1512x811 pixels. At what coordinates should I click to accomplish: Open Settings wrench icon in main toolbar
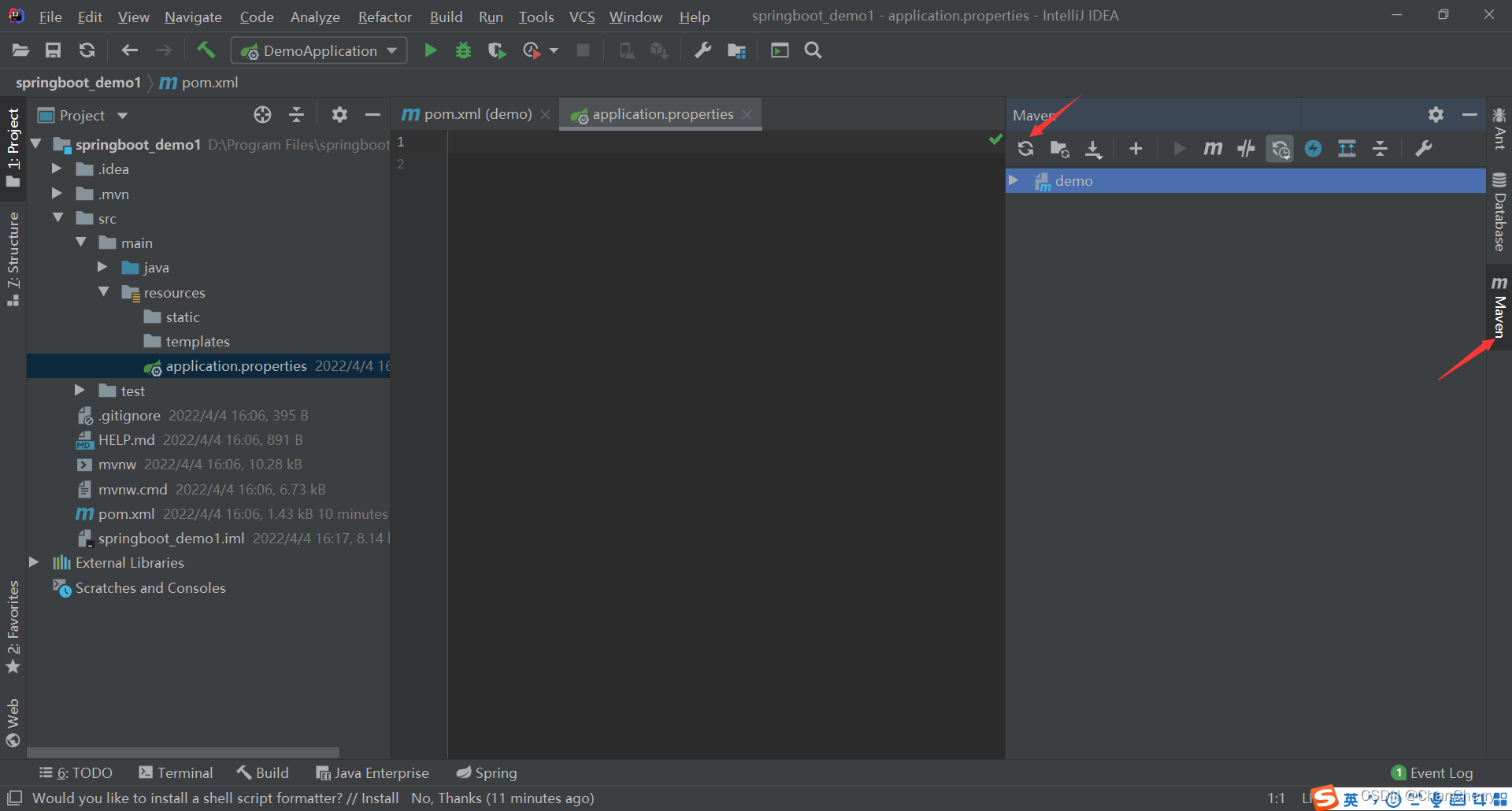pos(702,50)
